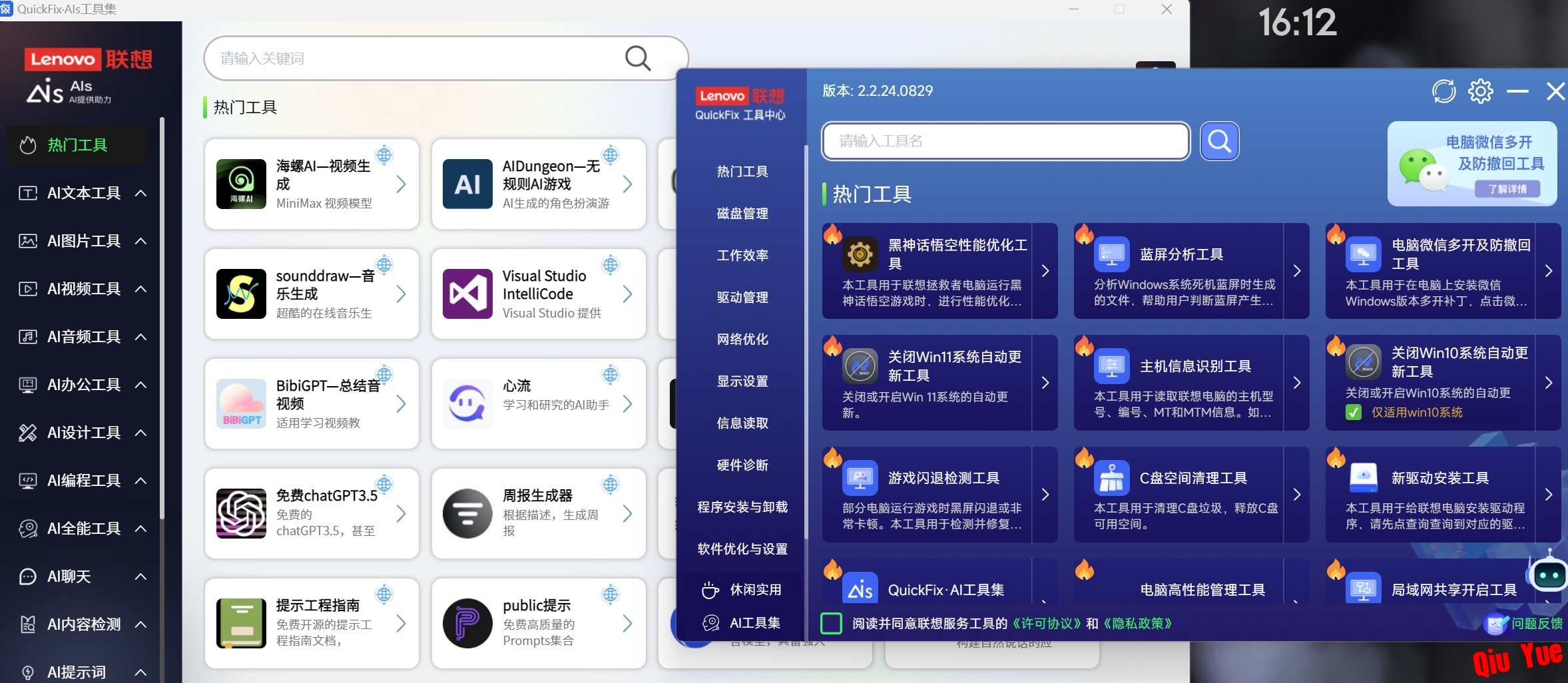Open 免费chatGPT3.5 icon

coord(241,513)
